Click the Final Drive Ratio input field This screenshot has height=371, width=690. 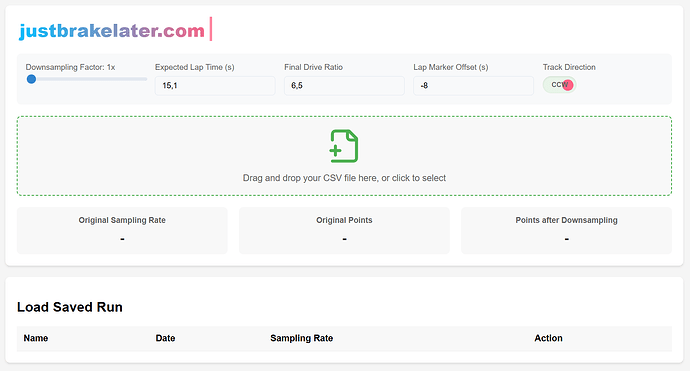(344, 85)
